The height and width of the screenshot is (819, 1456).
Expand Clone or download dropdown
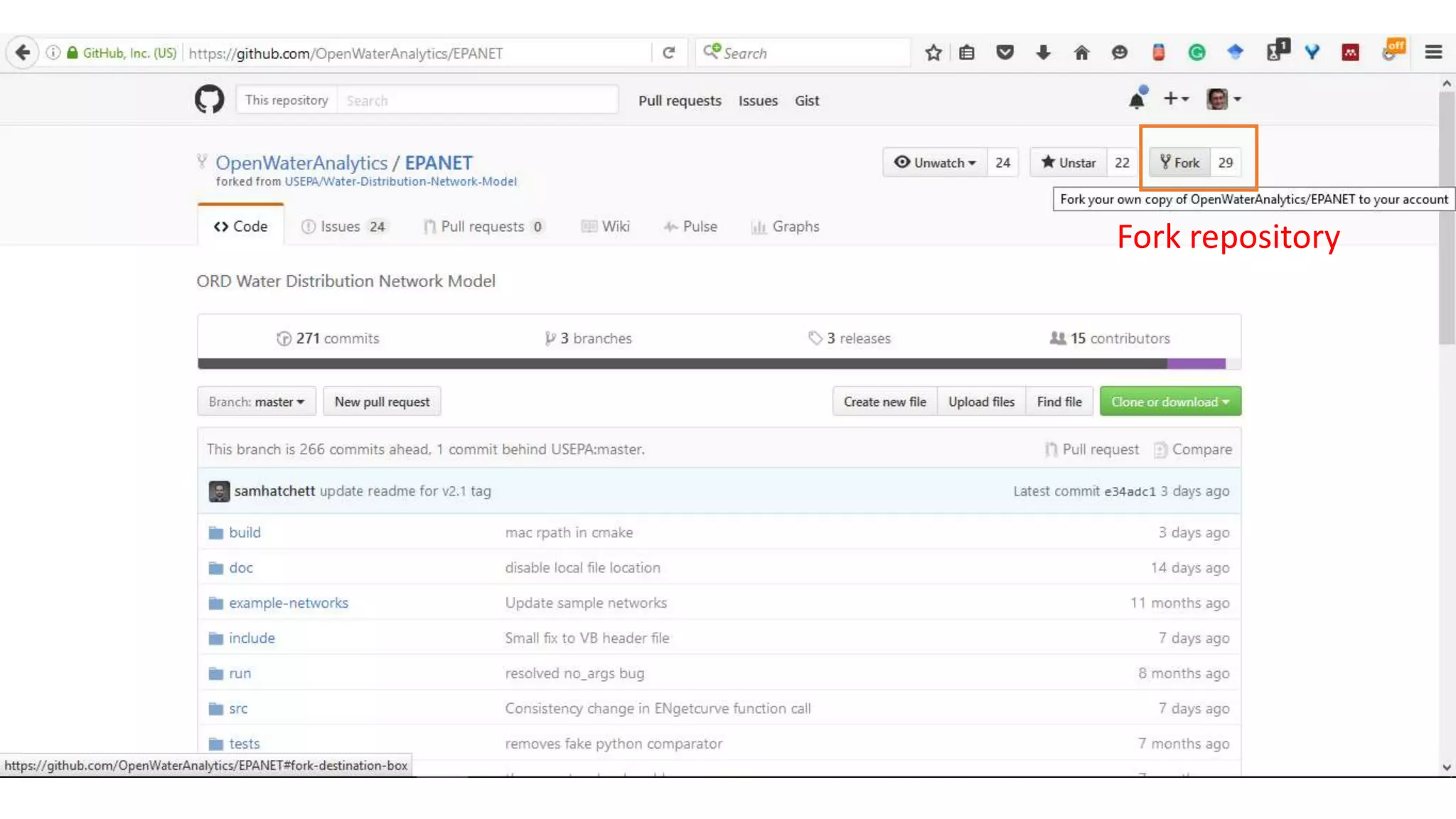[1170, 402]
